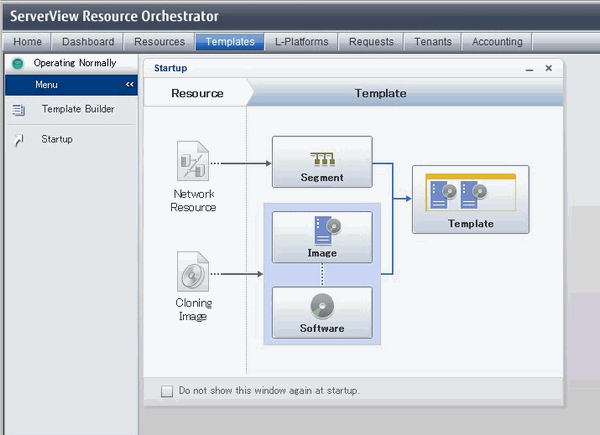Click the Resource header step
This screenshot has height=435, width=600.
[197, 93]
